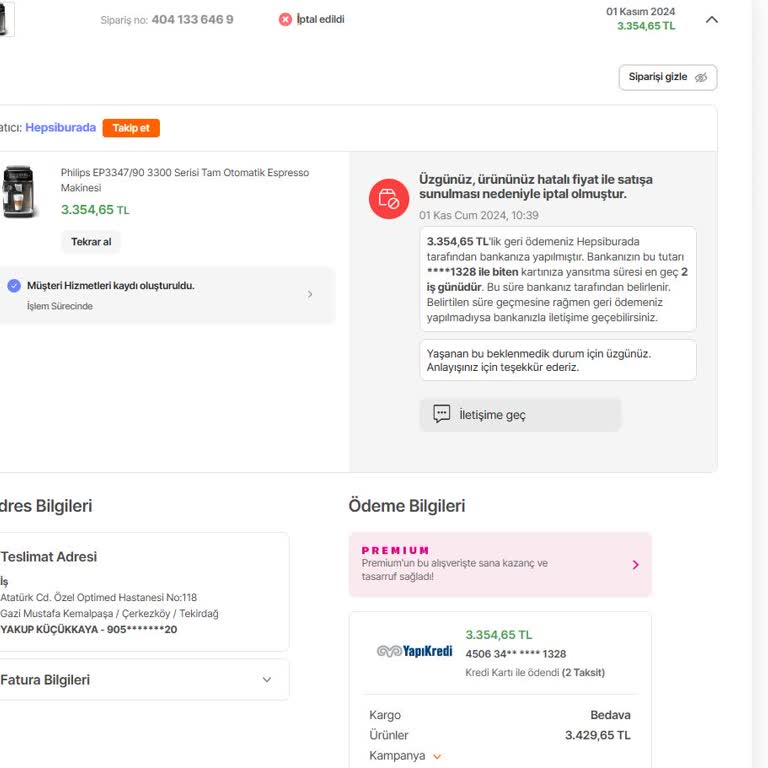The width and height of the screenshot is (768, 768).
Task: Collapse the order details chevron
Action: coord(712,20)
